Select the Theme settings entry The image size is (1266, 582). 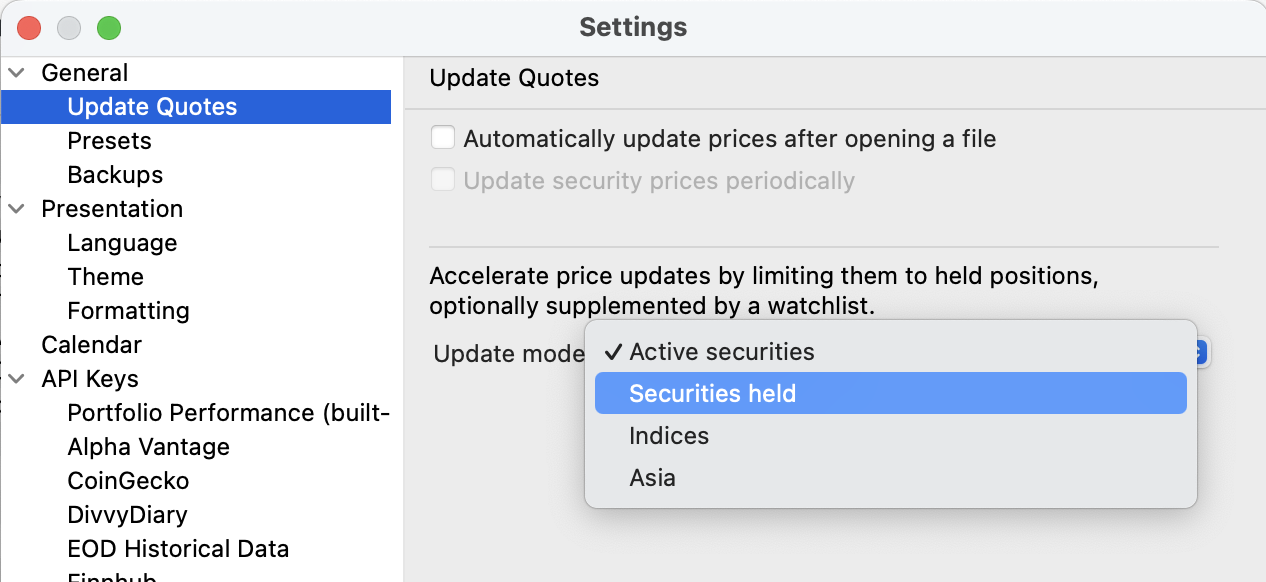pos(105,277)
